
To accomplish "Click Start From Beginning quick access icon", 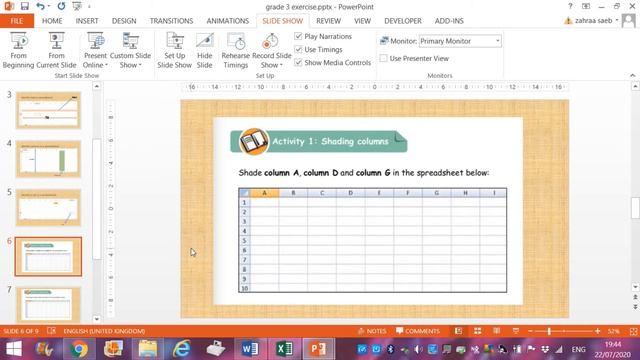I will tap(77, 7).
